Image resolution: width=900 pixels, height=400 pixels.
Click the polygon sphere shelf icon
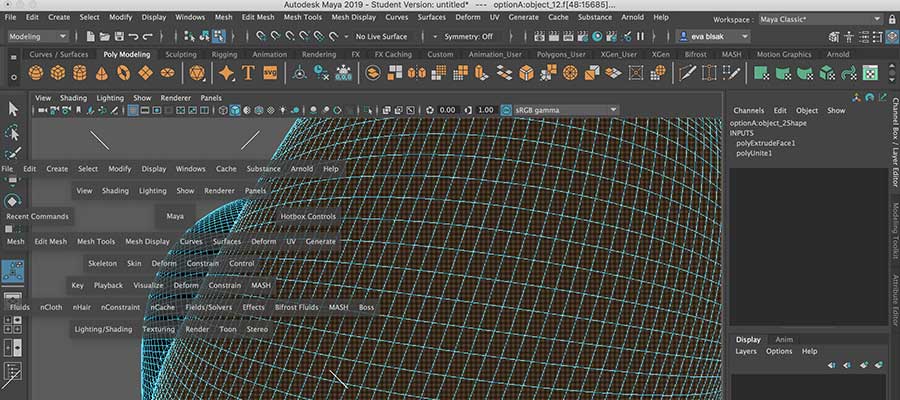pyautogui.click(x=36, y=73)
